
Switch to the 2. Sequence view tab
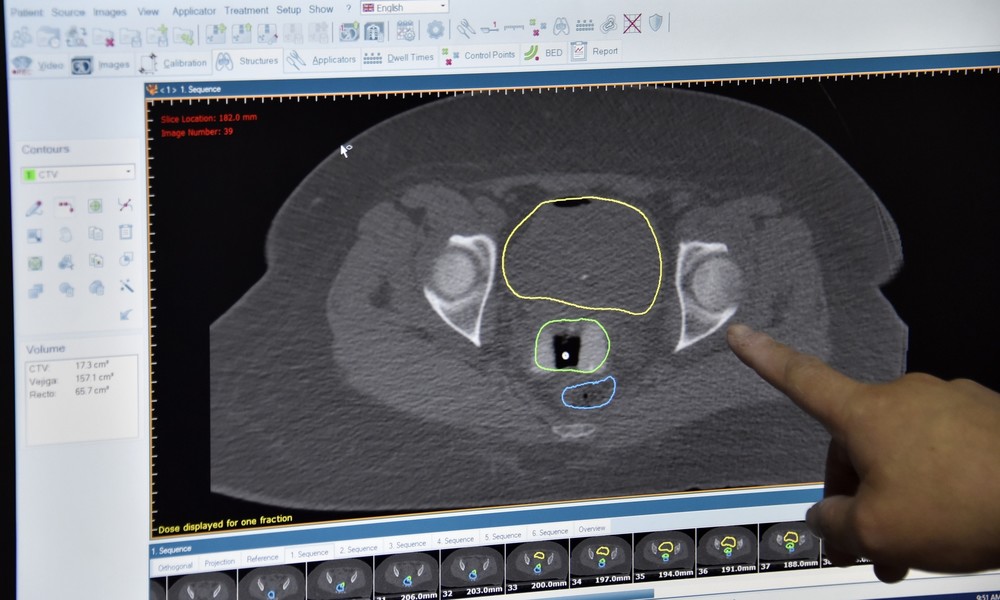click(x=358, y=549)
